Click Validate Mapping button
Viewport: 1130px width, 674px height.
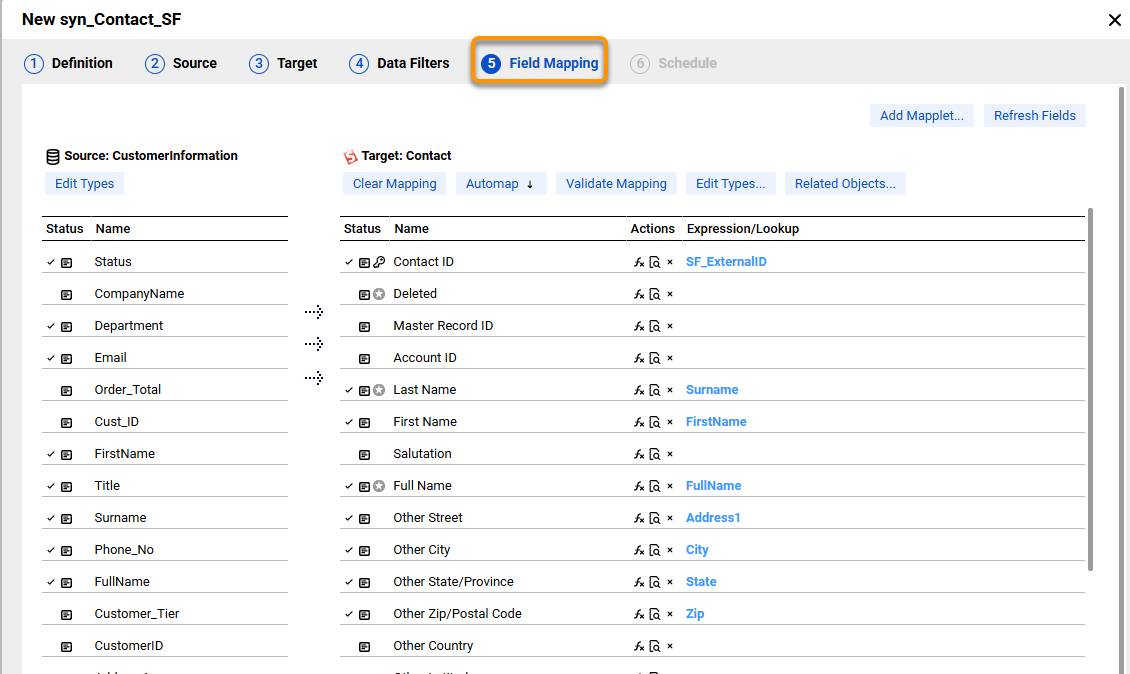[x=616, y=184]
